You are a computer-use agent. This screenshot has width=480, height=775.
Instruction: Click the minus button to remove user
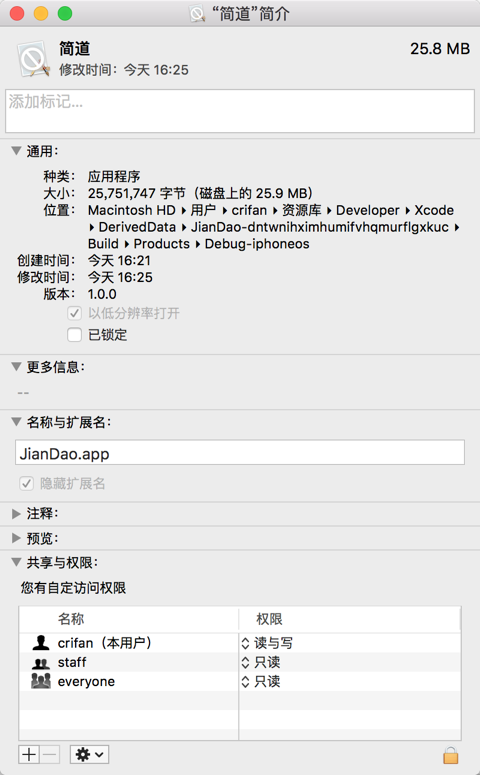tap(49, 754)
